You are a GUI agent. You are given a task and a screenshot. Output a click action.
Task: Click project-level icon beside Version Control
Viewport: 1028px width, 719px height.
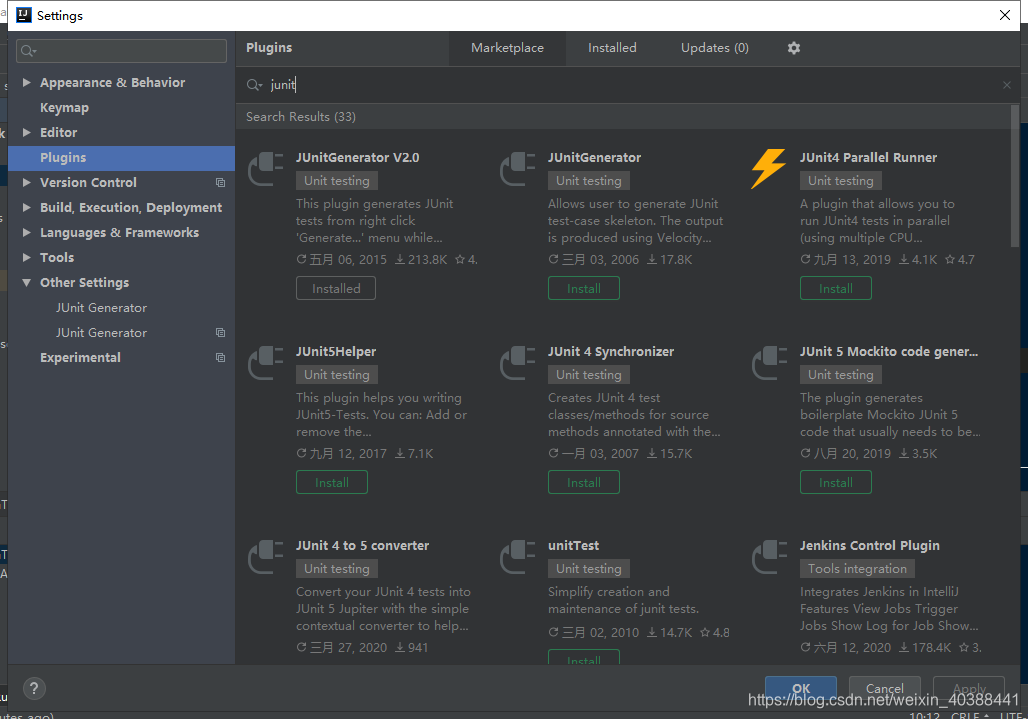click(x=220, y=183)
